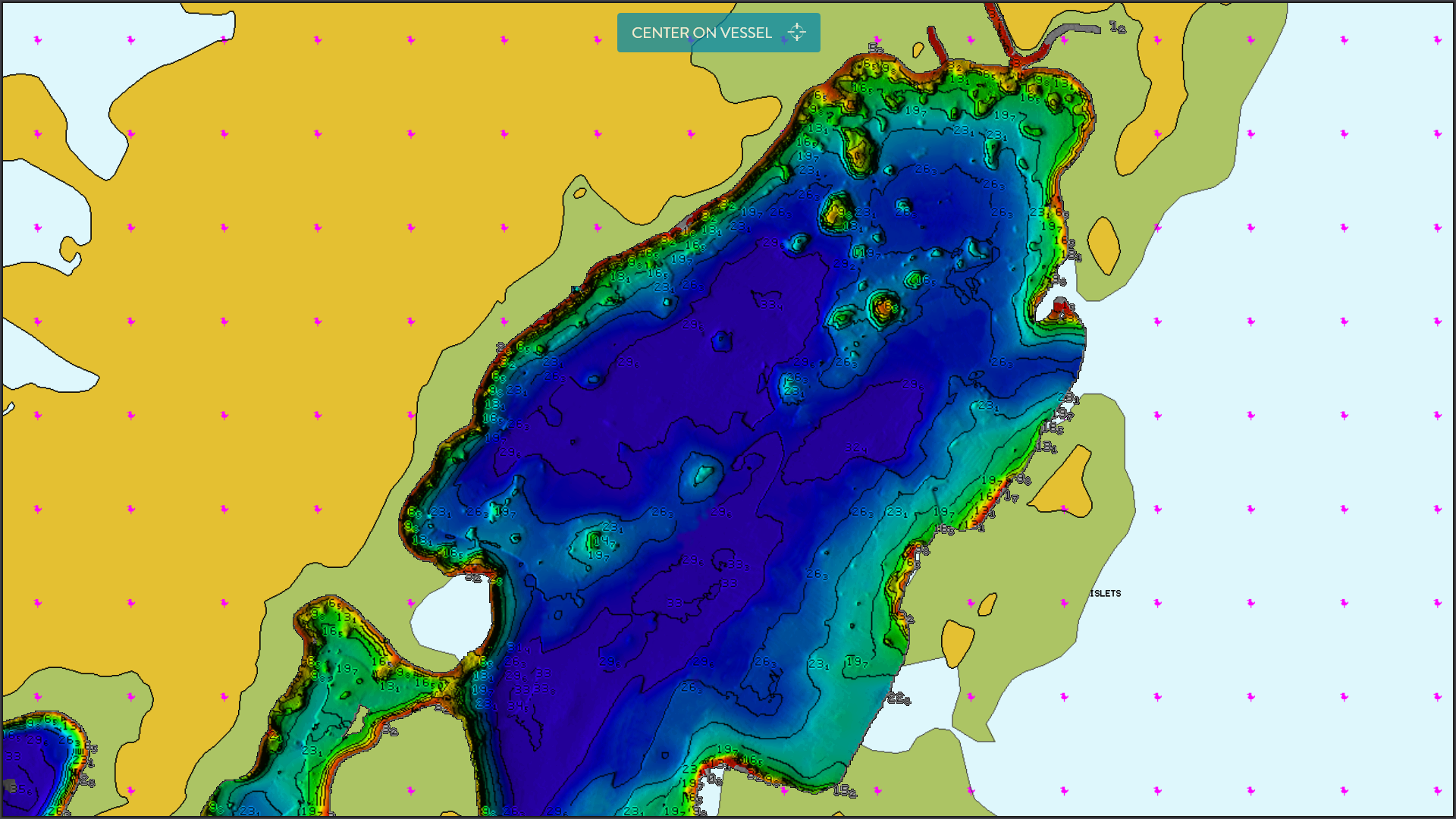Image resolution: width=1456 pixels, height=819 pixels.
Task: Click the 14.7 sounding on green mound
Action: pyautogui.click(x=603, y=541)
